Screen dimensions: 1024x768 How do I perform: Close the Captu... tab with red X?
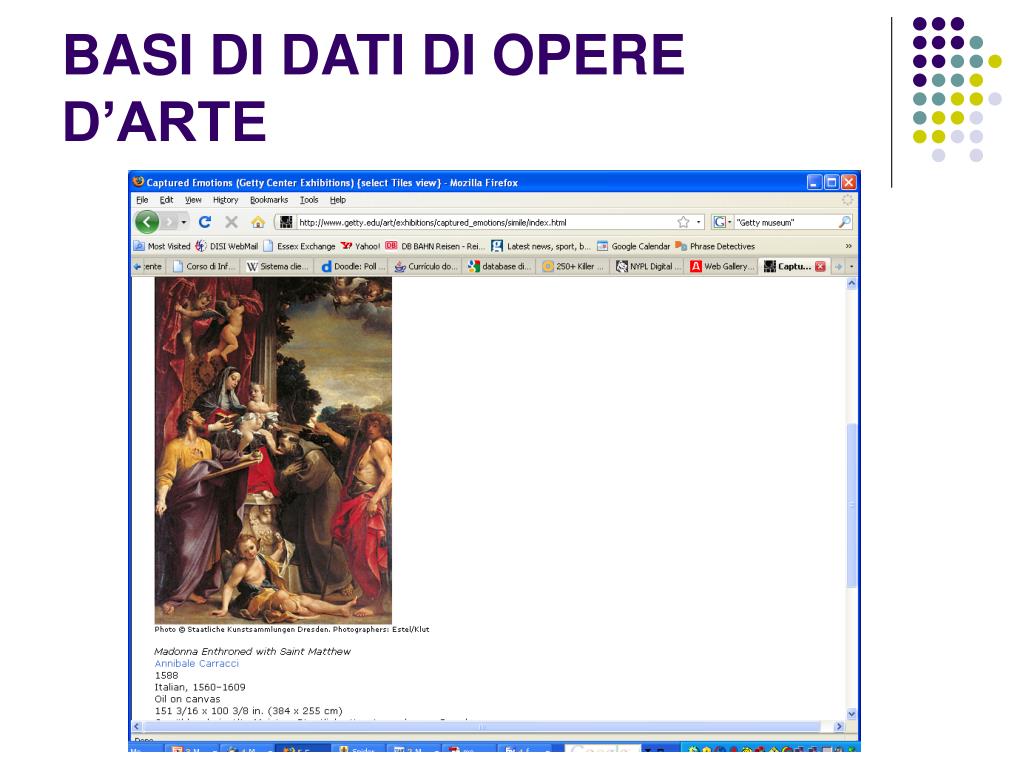820,266
